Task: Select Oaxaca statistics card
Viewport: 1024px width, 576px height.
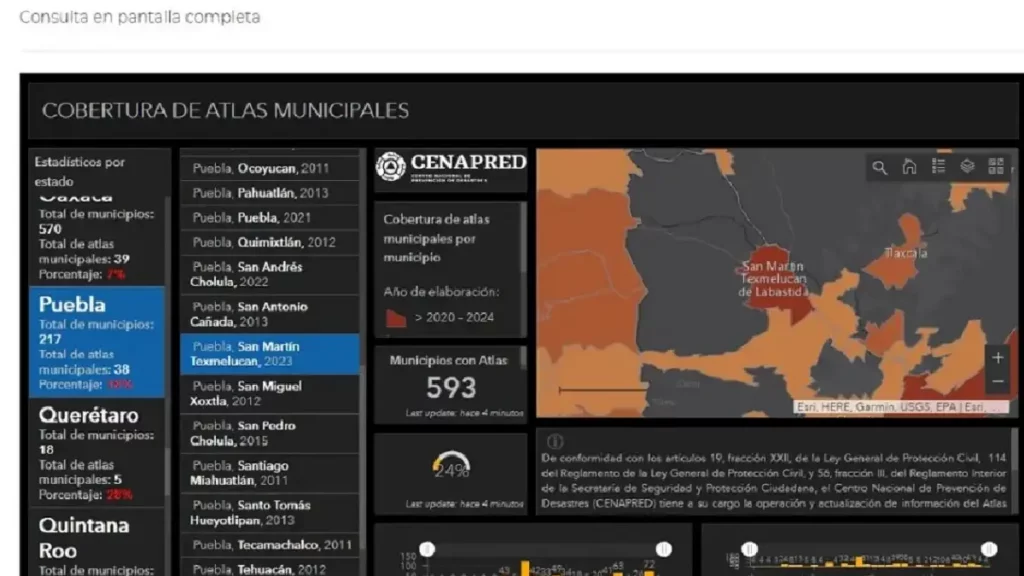Action: click(97, 239)
